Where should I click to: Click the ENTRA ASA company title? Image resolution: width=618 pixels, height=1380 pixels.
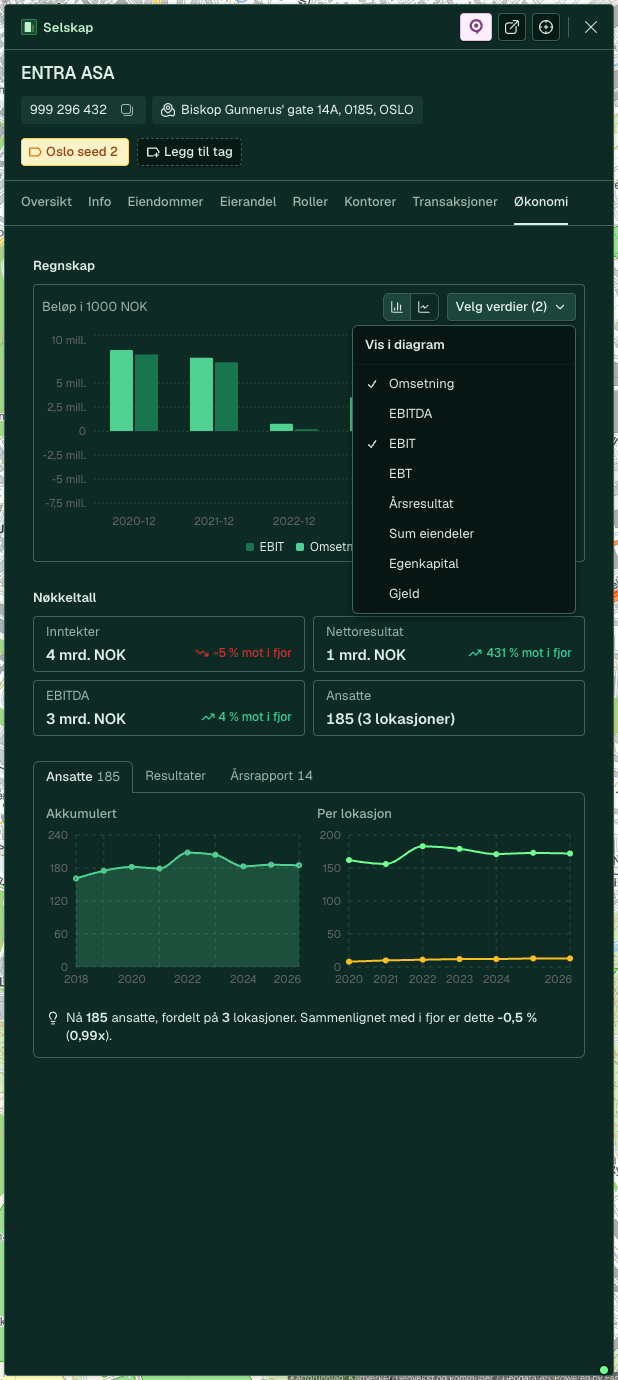68,73
